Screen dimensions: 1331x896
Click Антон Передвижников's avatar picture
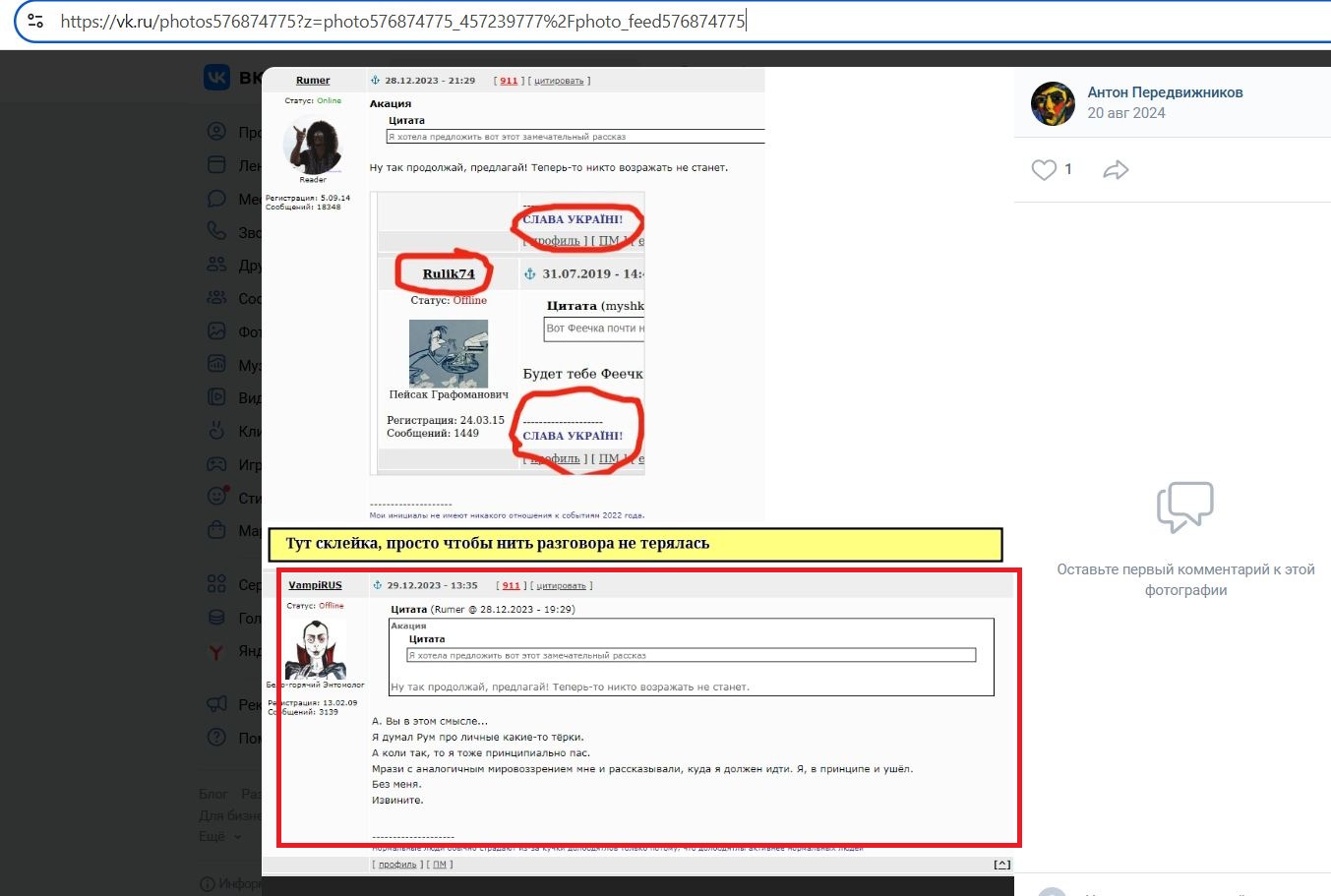tap(1053, 103)
